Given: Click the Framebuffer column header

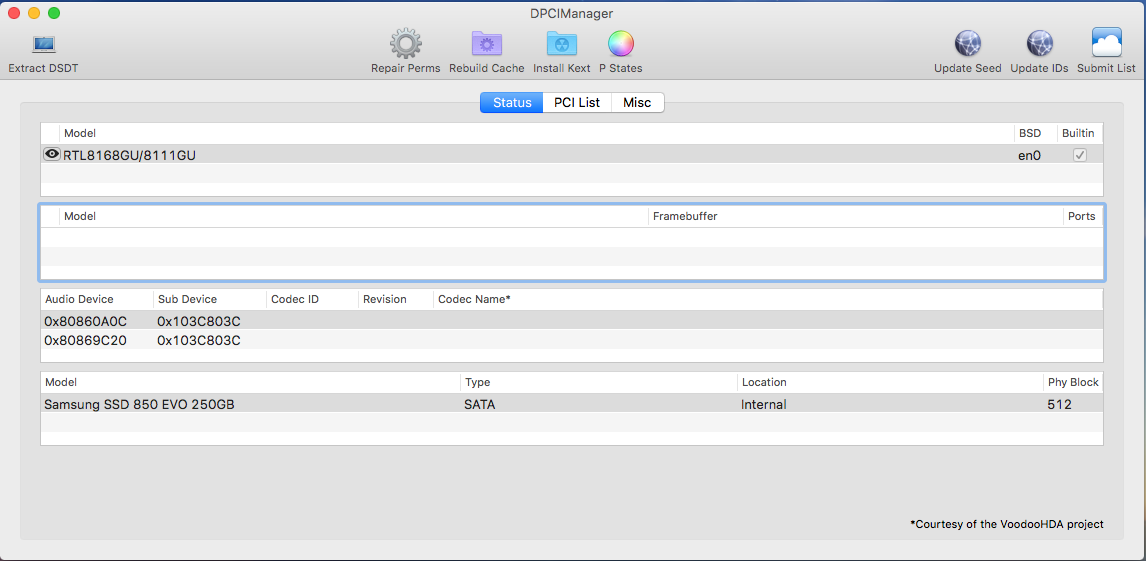Looking at the screenshot, I should [685, 216].
